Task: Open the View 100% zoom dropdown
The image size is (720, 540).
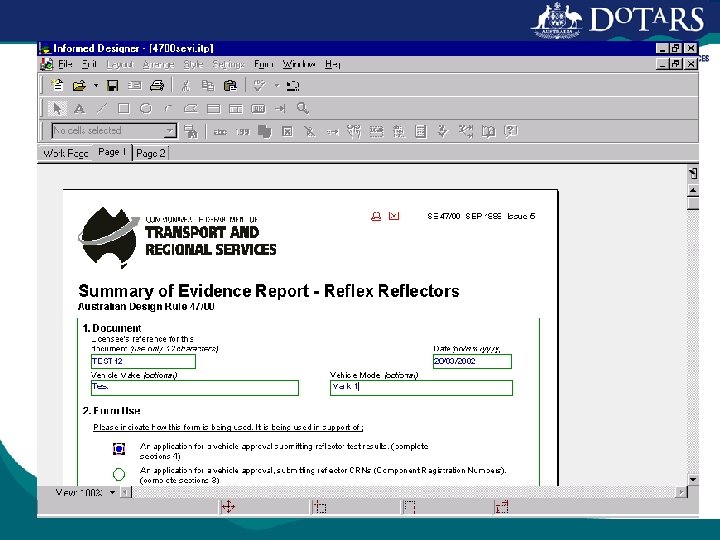Action: point(113,492)
